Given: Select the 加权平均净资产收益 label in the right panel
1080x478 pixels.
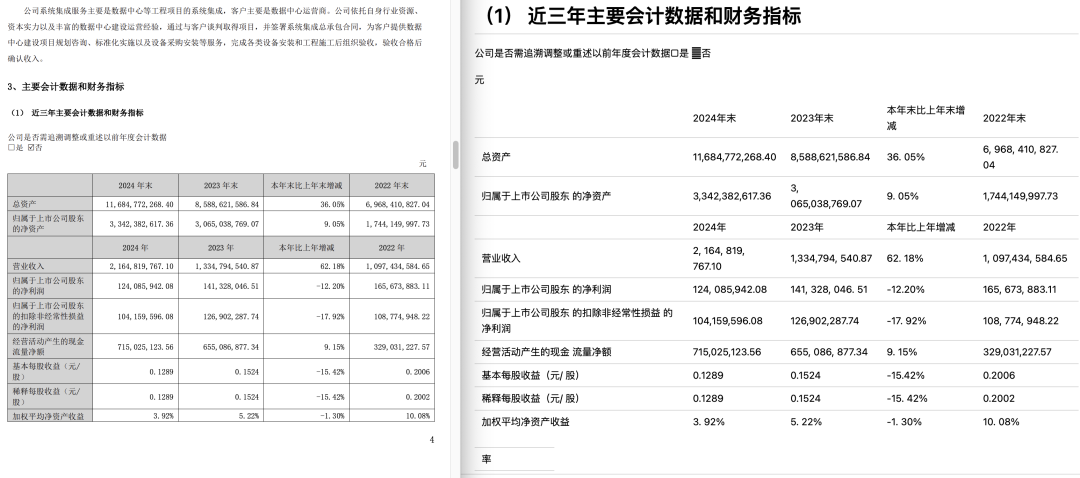Looking at the screenshot, I should click(x=526, y=422).
